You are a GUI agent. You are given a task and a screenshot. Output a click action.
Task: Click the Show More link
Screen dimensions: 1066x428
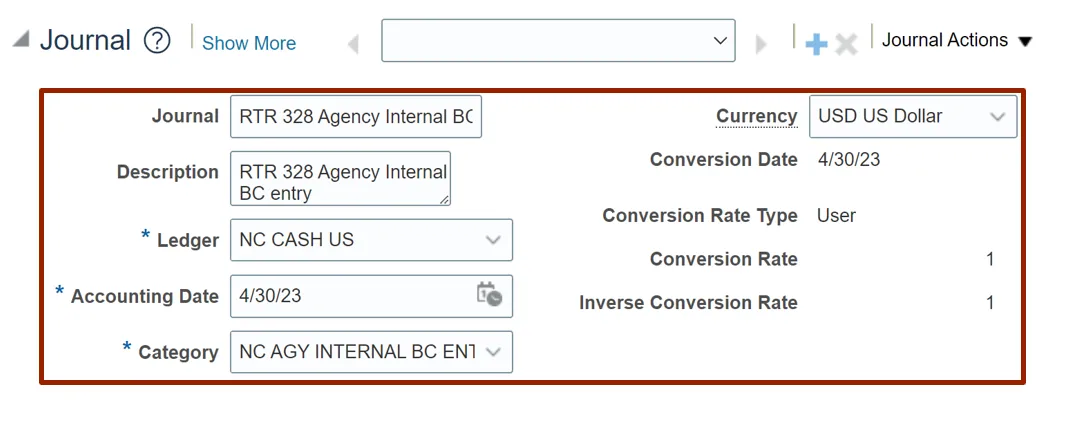click(249, 43)
